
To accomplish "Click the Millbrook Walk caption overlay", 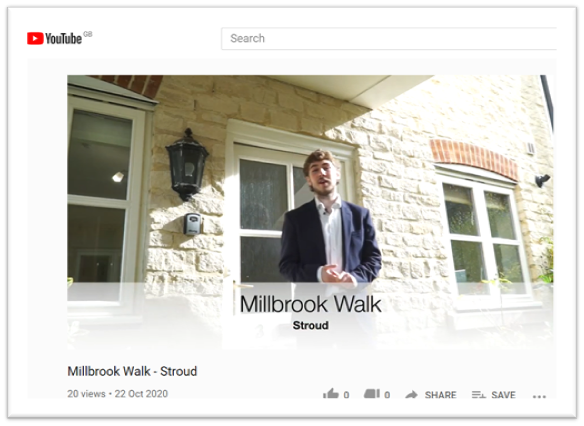I will [311, 304].
